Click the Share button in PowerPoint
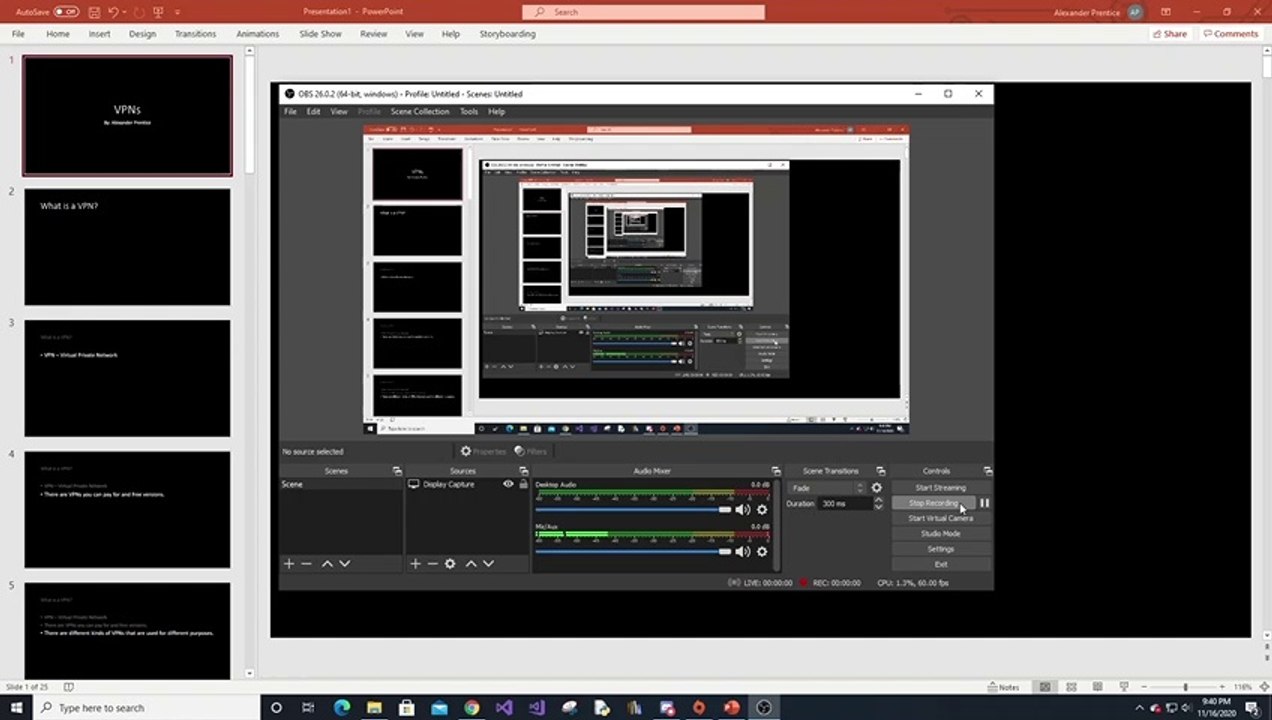The height and width of the screenshot is (720, 1272). [x=1169, y=34]
